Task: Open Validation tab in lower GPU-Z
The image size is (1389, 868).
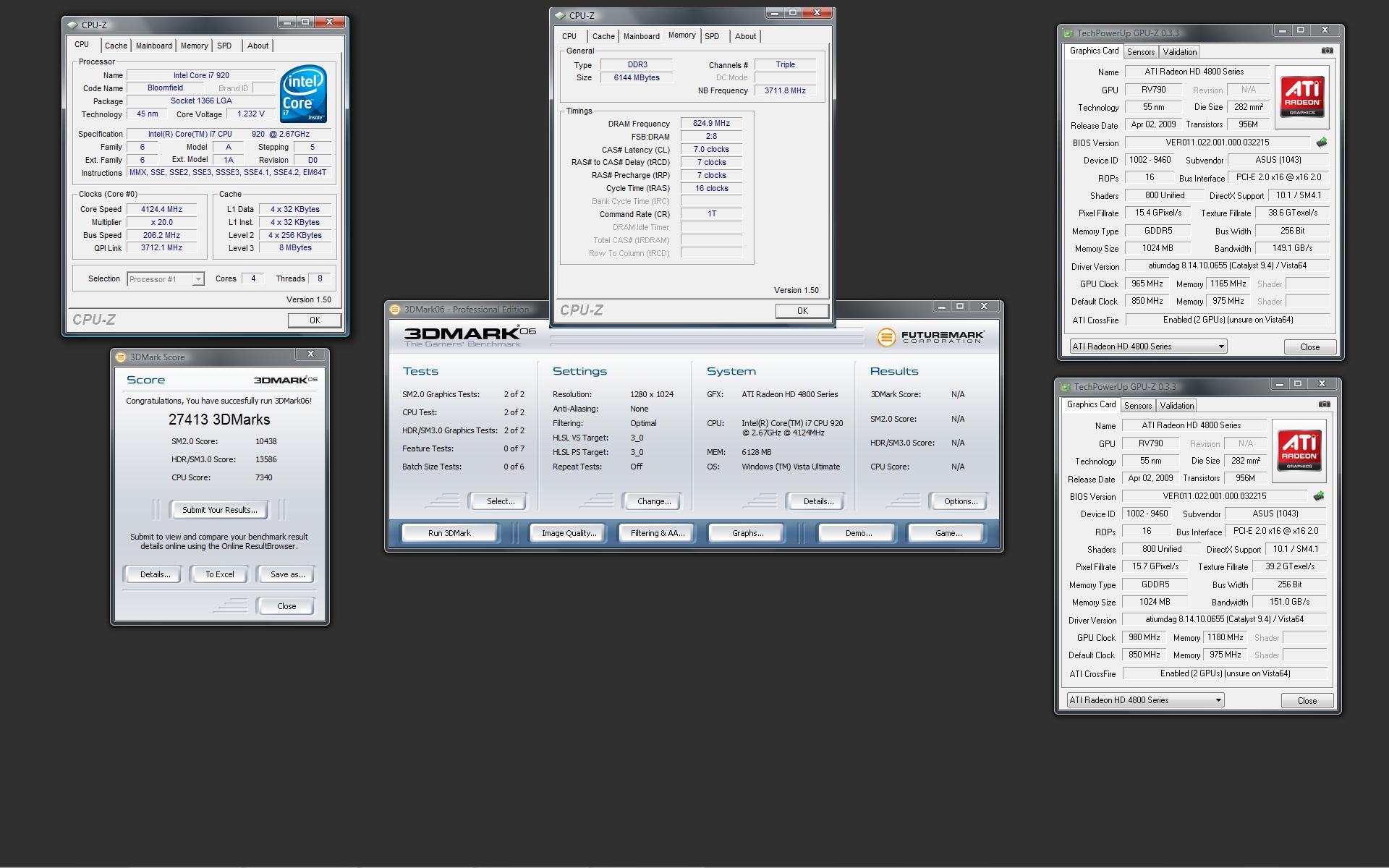Action: click(x=1177, y=406)
